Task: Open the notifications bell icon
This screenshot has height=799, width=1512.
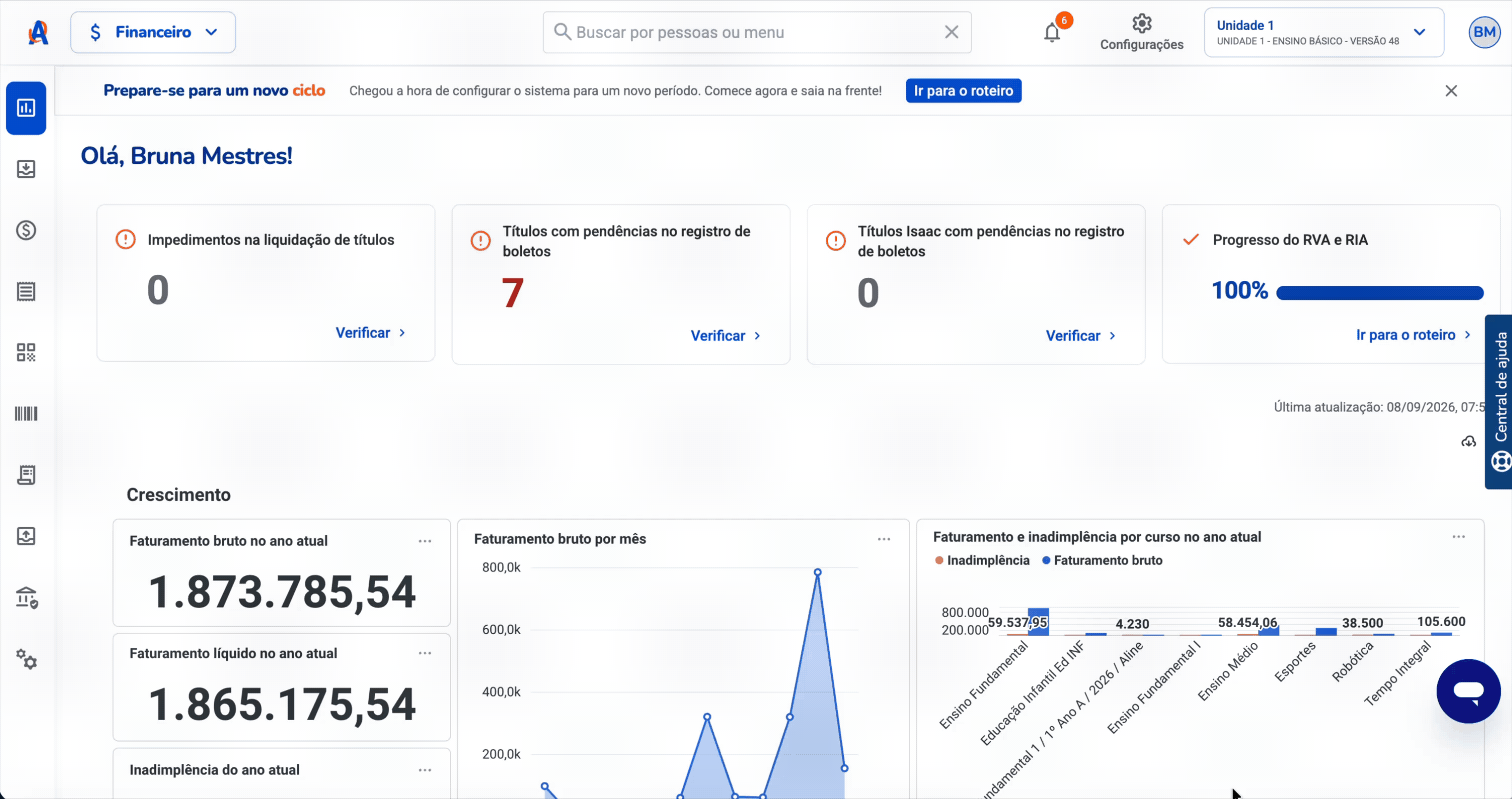Action: tap(1052, 33)
